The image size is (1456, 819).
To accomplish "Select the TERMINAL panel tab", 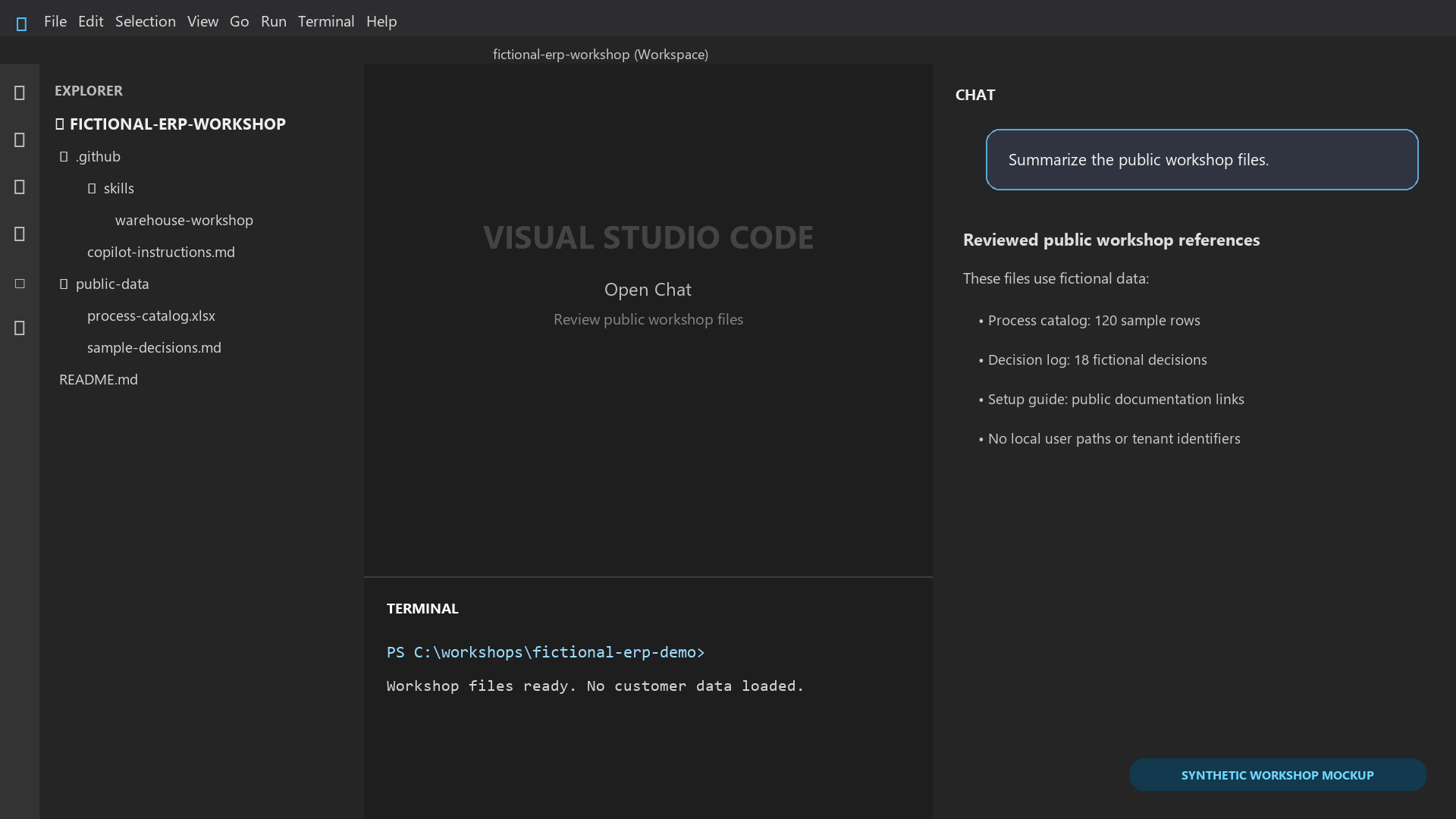I will click(x=422, y=608).
